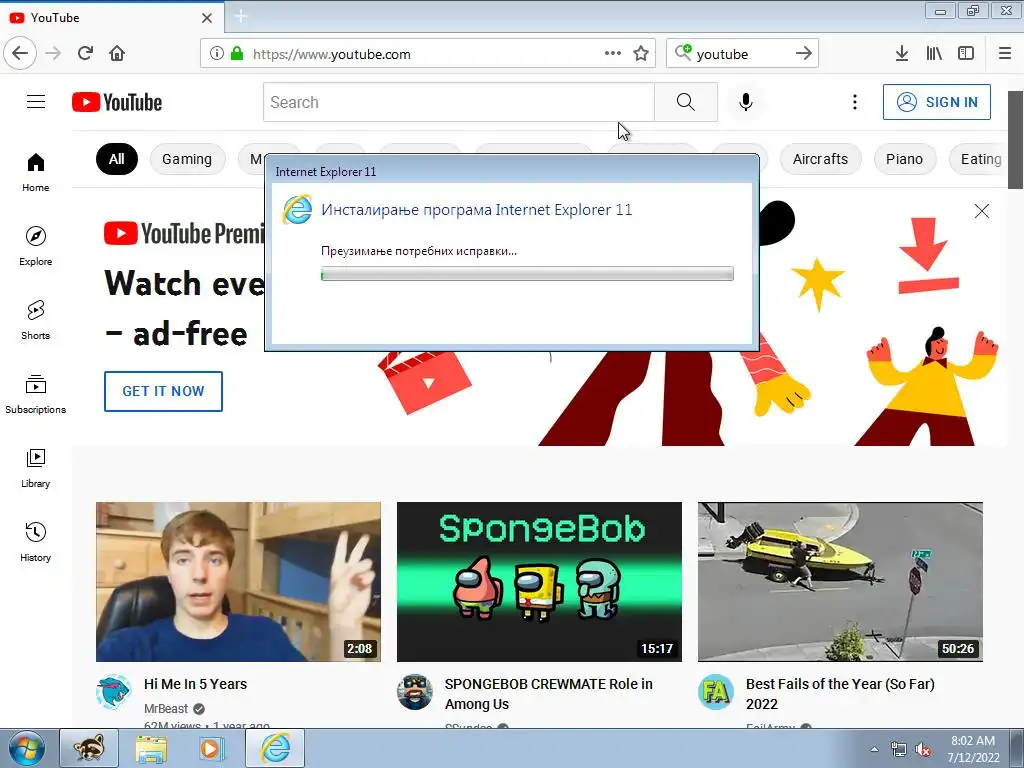Open YouTube settings three-dot menu
This screenshot has width=1024, height=768.
pyautogui.click(x=854, y=102)
